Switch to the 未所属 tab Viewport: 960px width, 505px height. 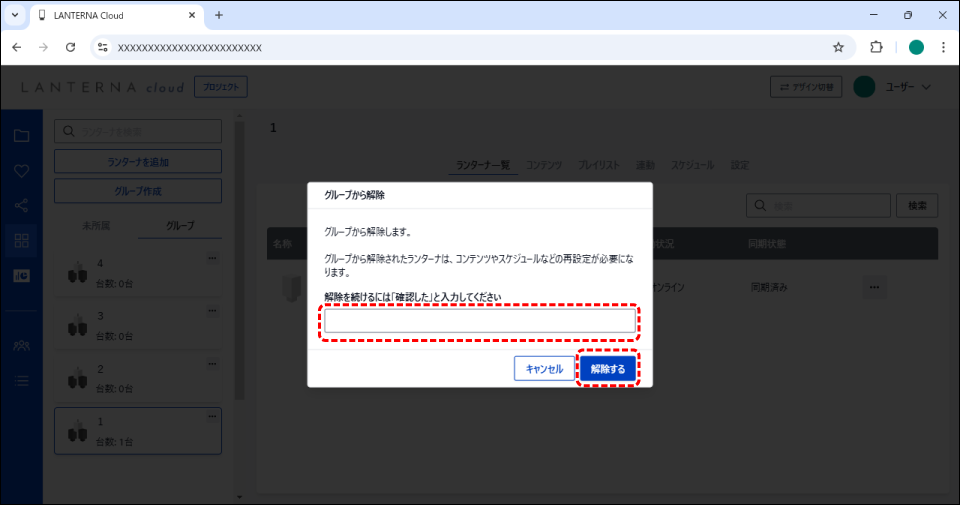point(96,226)
